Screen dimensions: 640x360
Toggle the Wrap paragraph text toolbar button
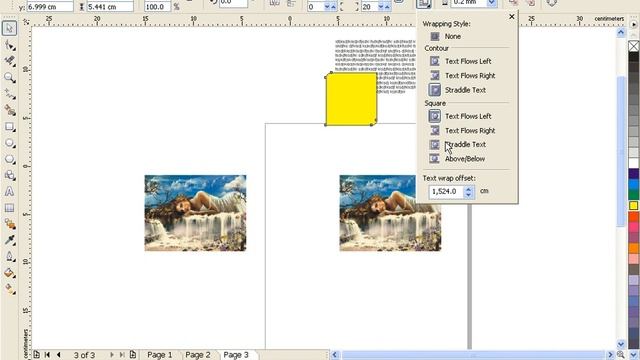[x=424, y=4]
